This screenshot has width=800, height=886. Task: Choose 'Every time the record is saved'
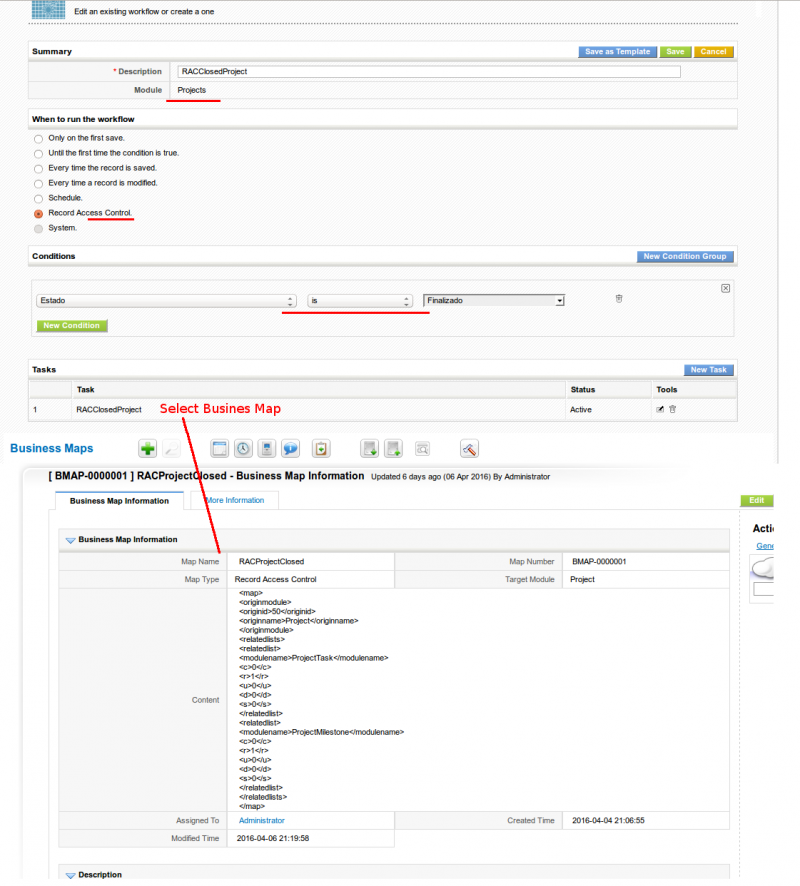pos(39,168)
